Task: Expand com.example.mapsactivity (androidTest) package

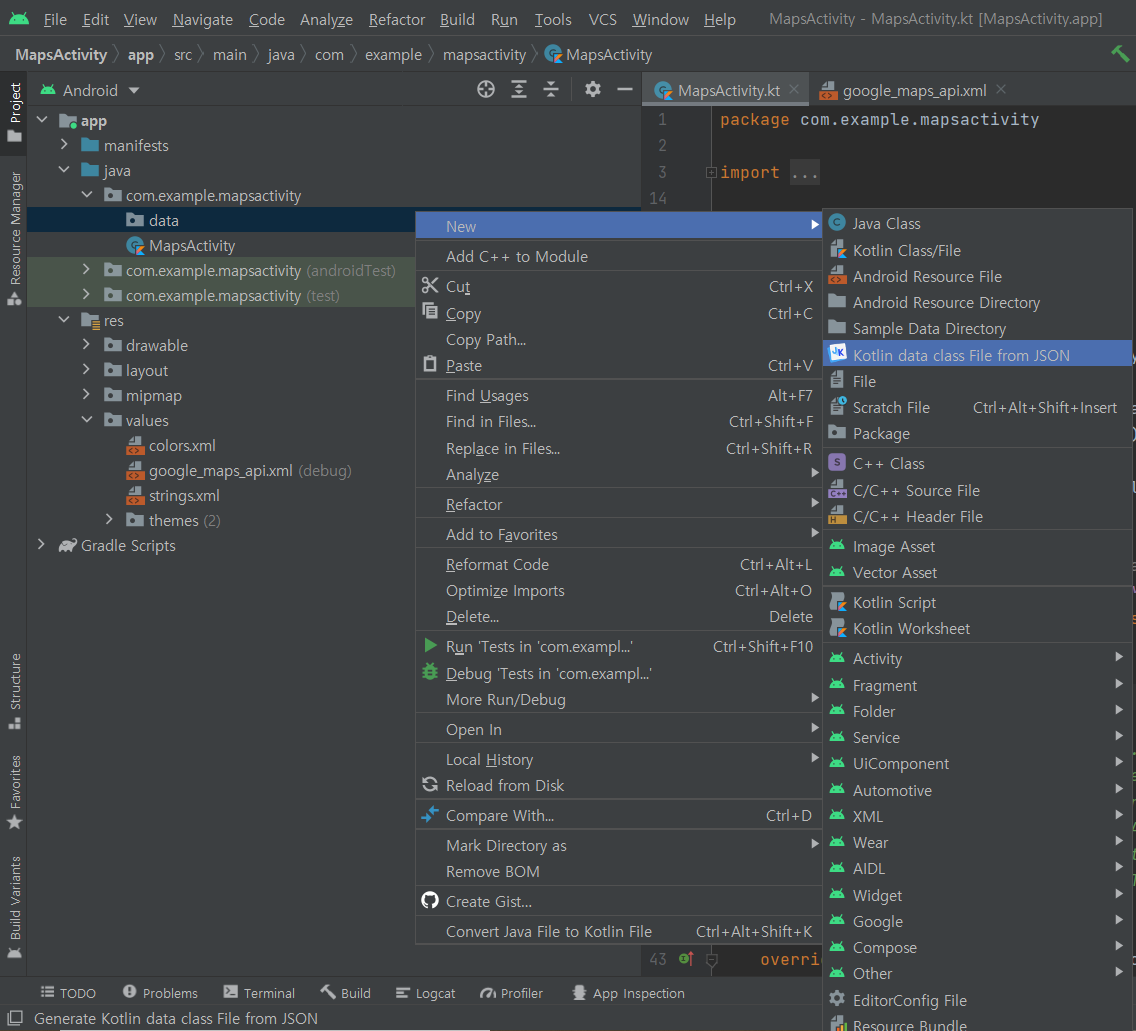Action: click(x=87, y=270)
